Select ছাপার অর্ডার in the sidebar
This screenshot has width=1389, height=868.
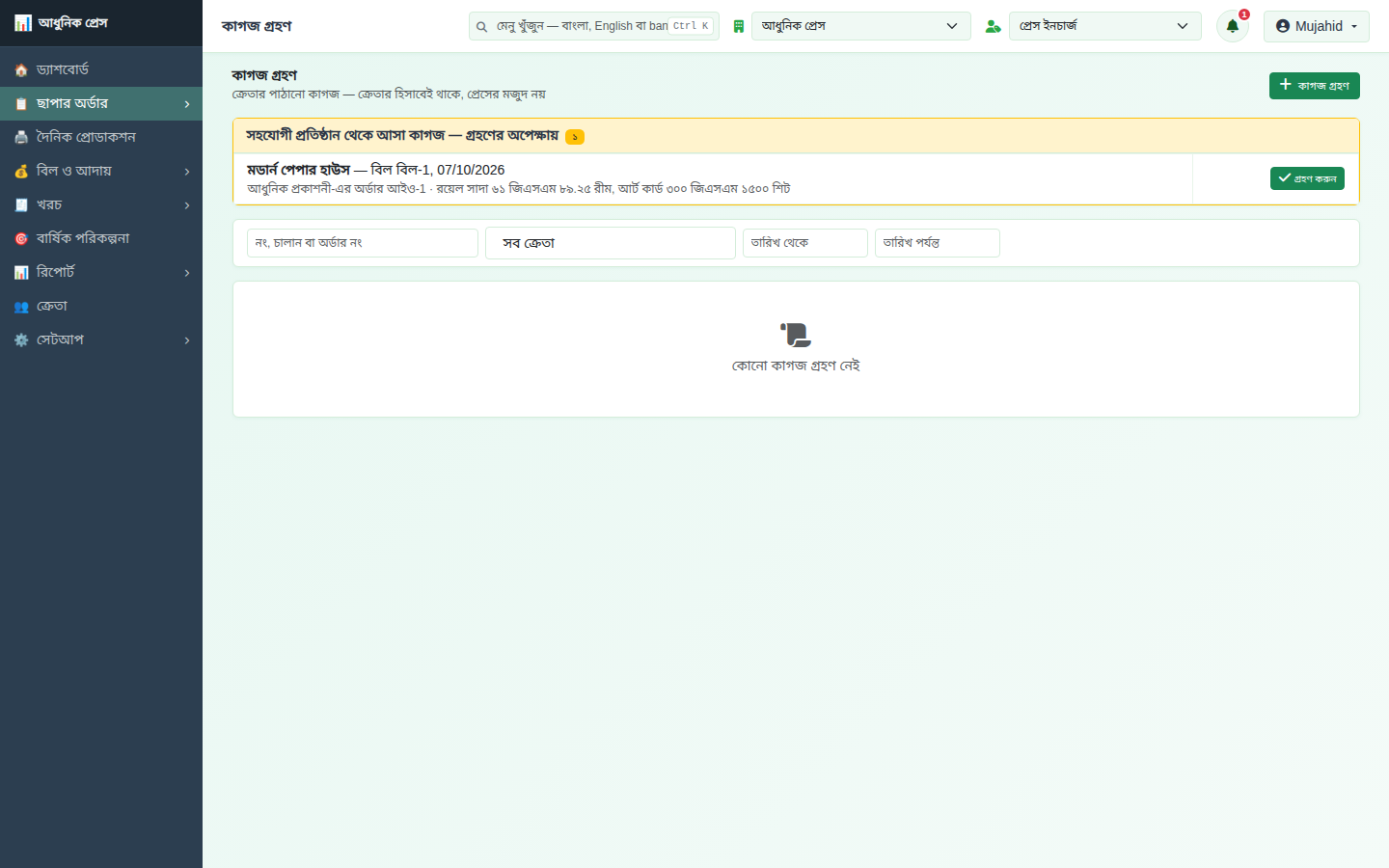101,103
